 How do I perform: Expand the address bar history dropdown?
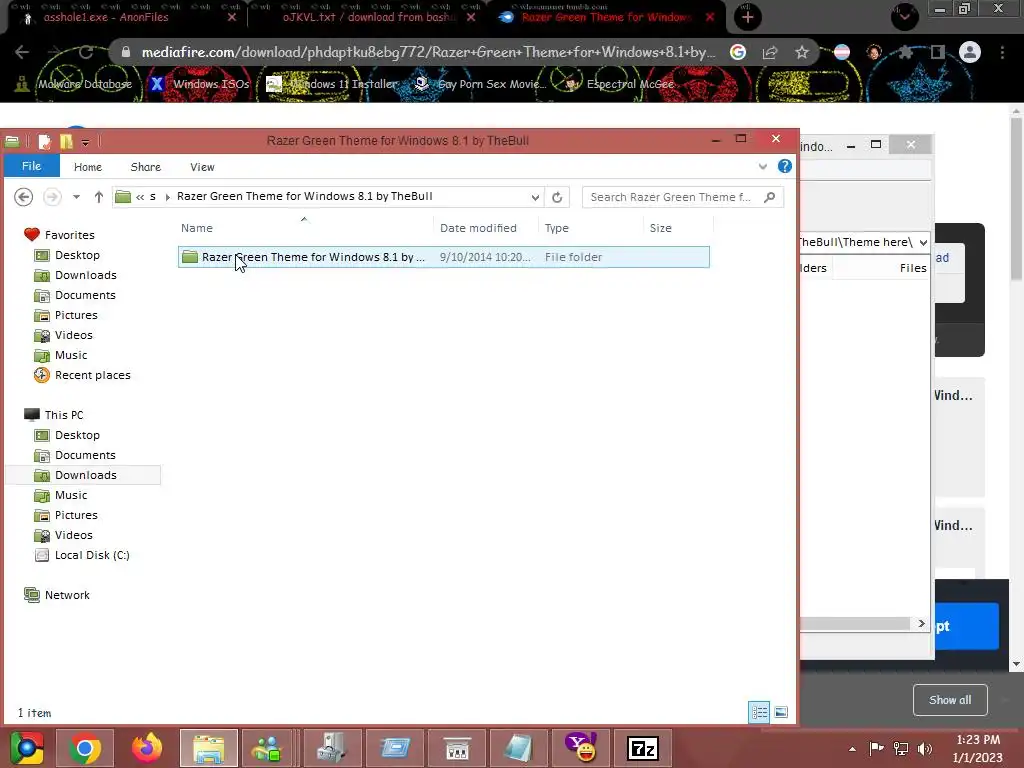pos(536,197)
